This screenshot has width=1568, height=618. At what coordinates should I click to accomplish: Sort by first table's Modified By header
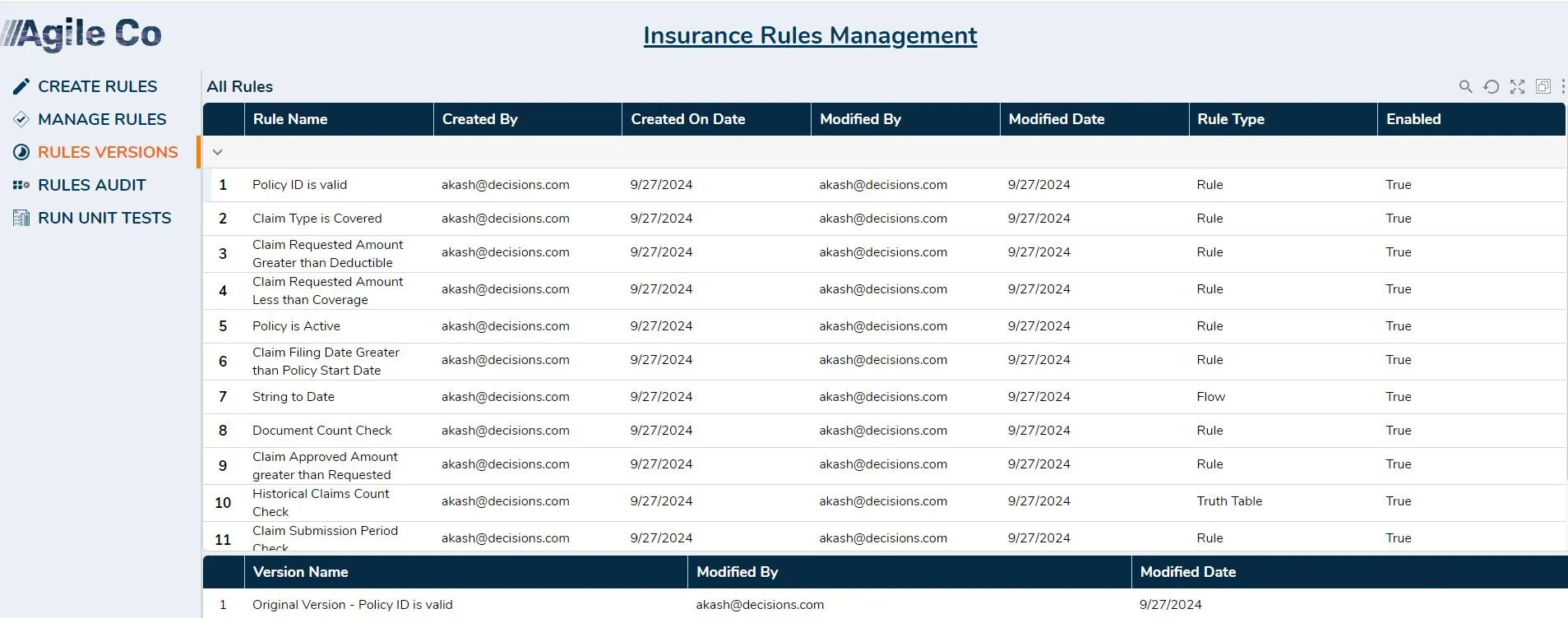pyautogui.click(x=905, y=119)
